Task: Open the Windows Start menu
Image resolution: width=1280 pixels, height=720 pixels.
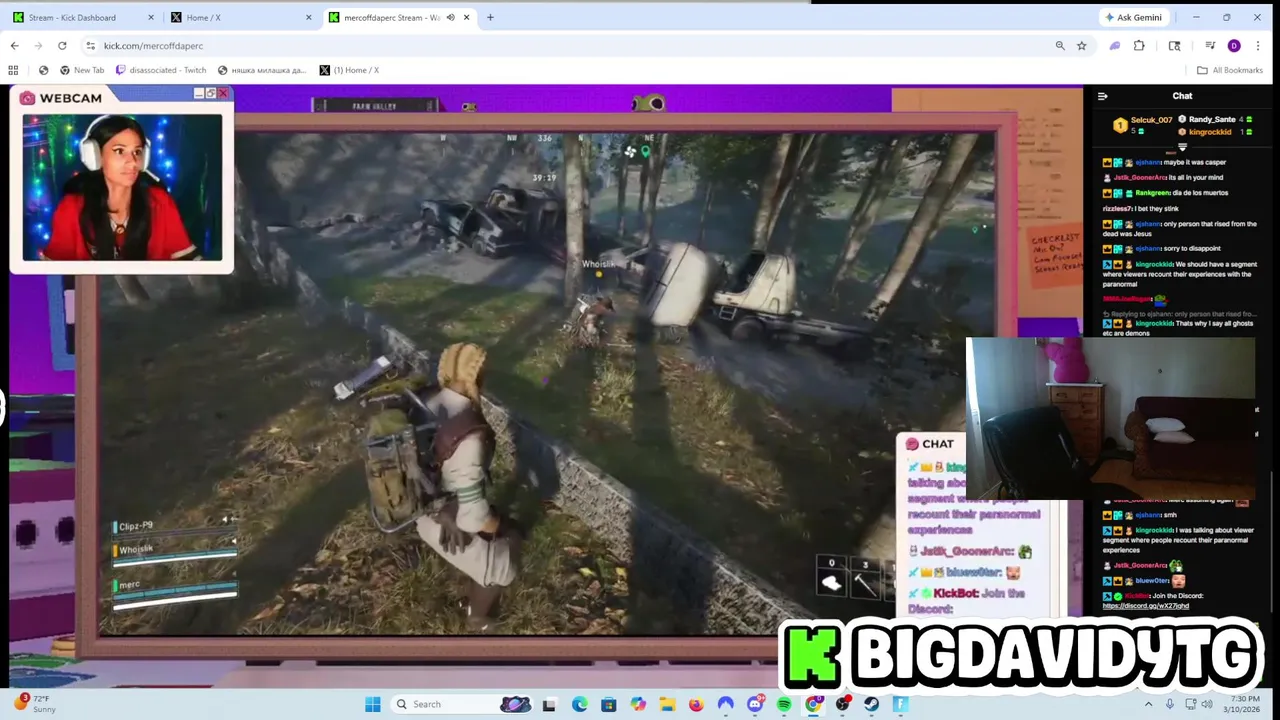Action: point(372,704)
